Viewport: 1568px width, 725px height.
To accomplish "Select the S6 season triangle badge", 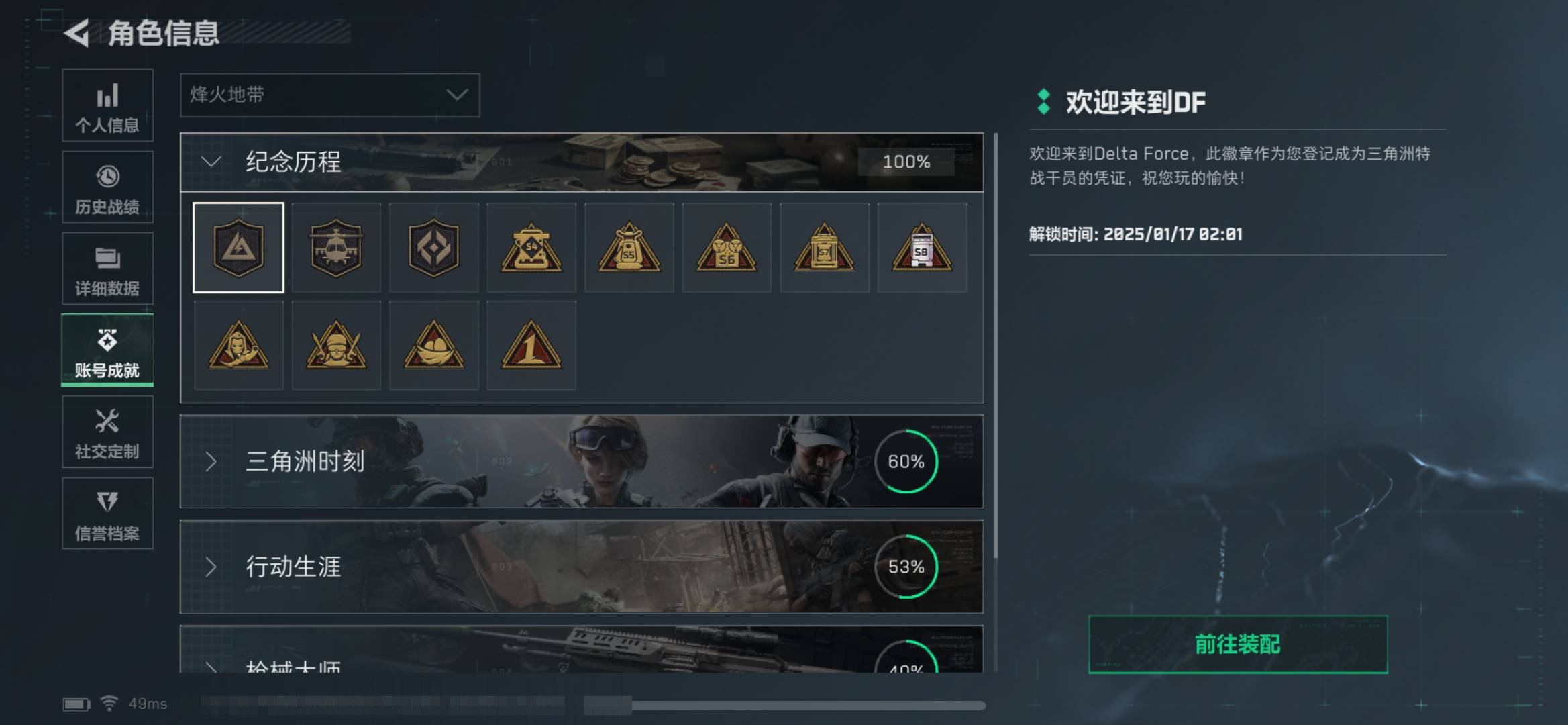I will tap(727, 248).
